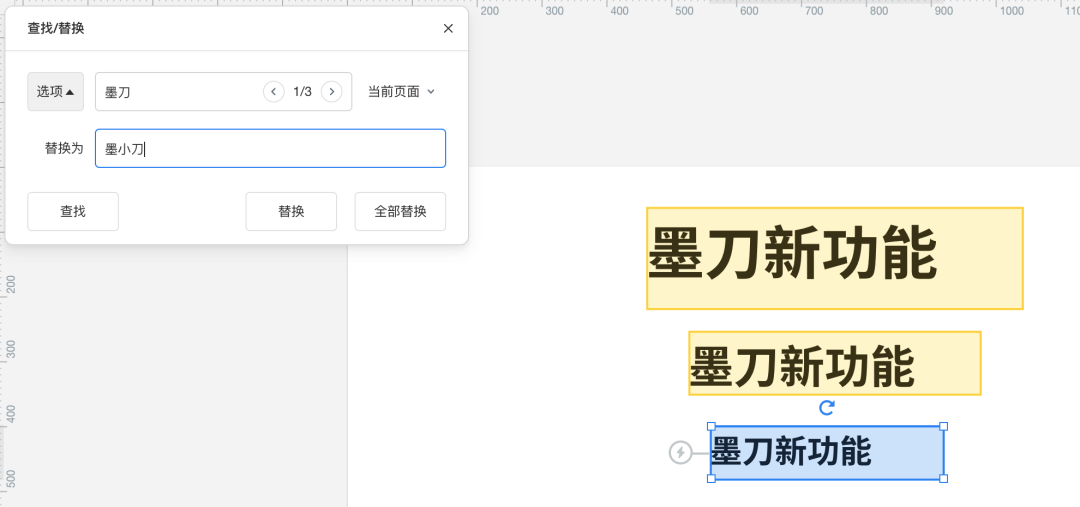This screenshot has width=1080, height=507.
Task: Click the rotate handle above selected text
Action: click(x=827, y=408)
